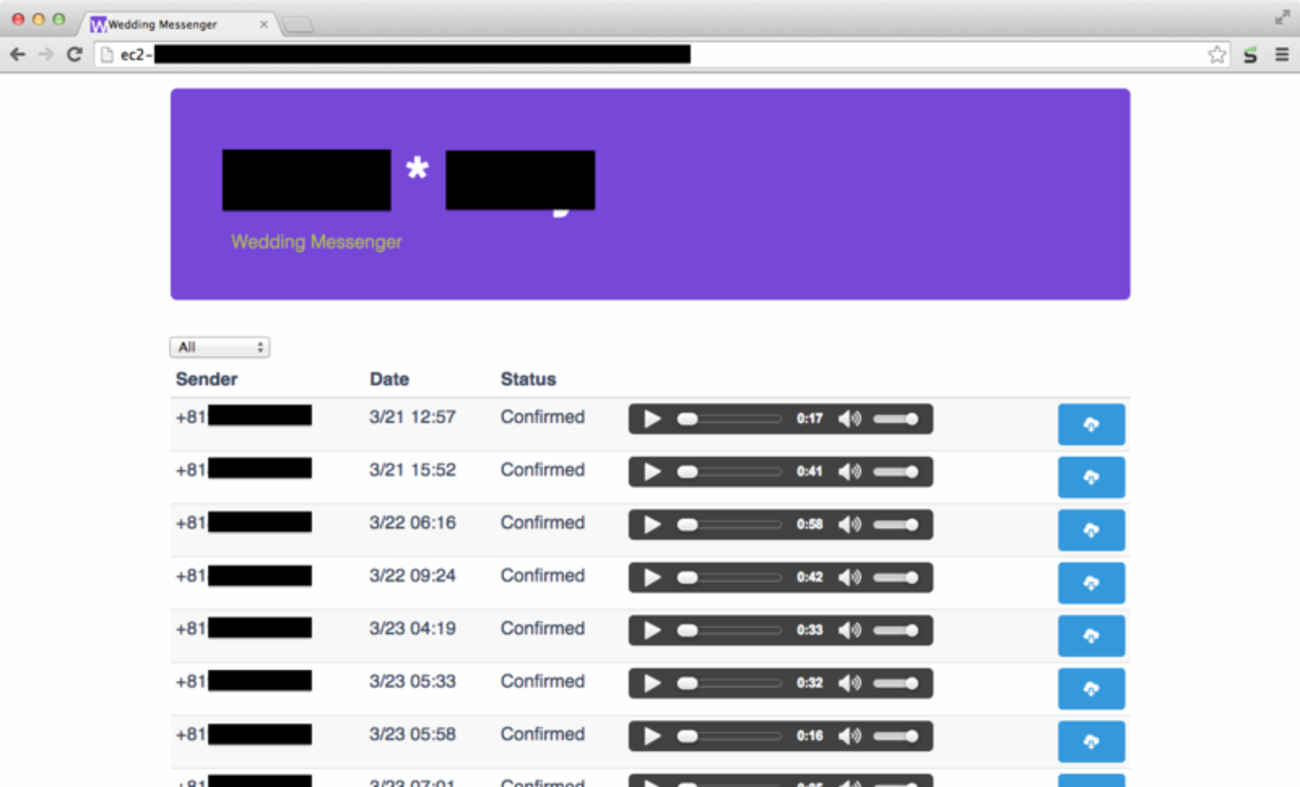The width and height of the screenshot is (1300, 787).
Task: Click the Wedding Messenger subtitle
Action: 316,242
